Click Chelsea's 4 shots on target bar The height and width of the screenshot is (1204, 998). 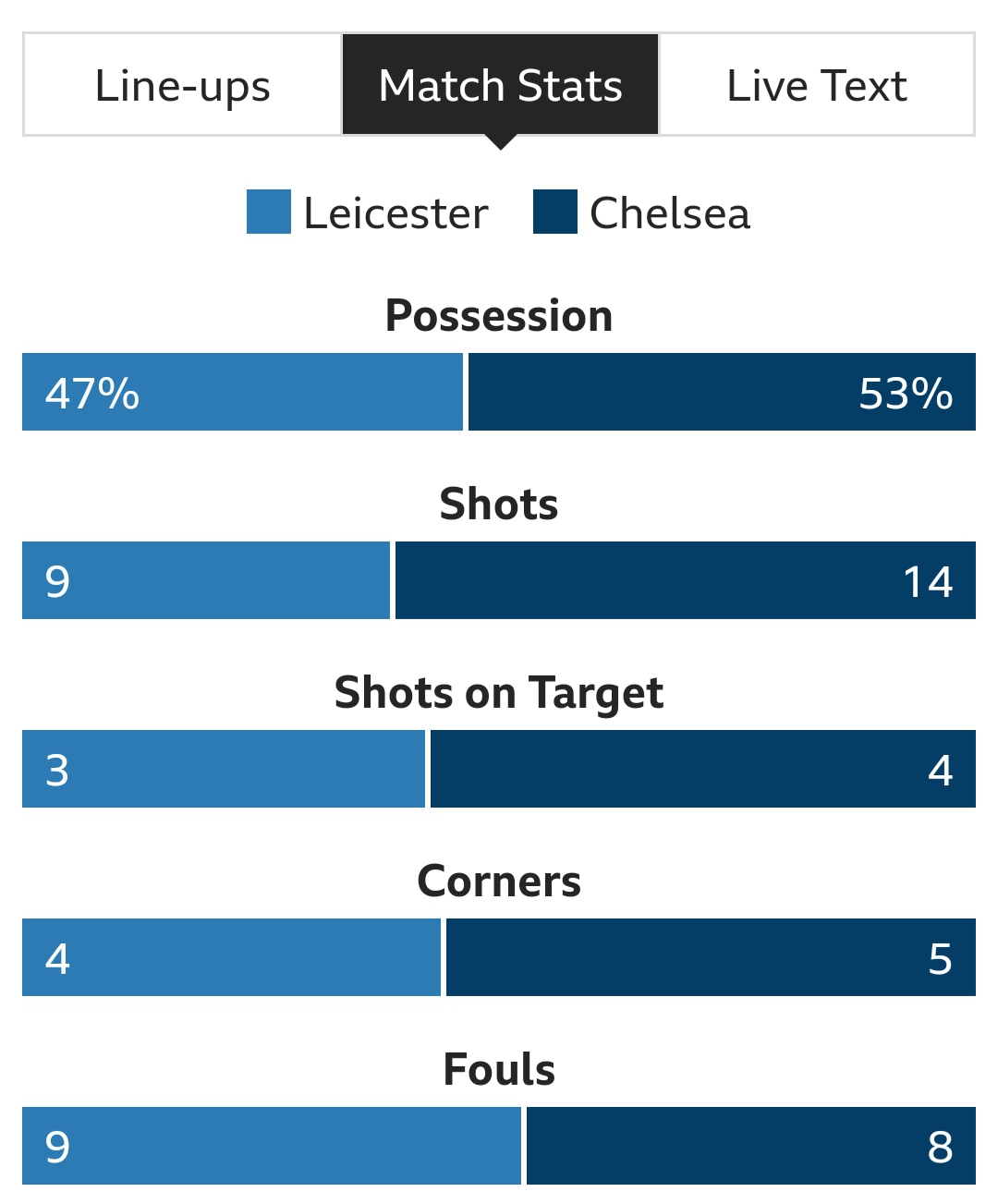pos(703,769)
